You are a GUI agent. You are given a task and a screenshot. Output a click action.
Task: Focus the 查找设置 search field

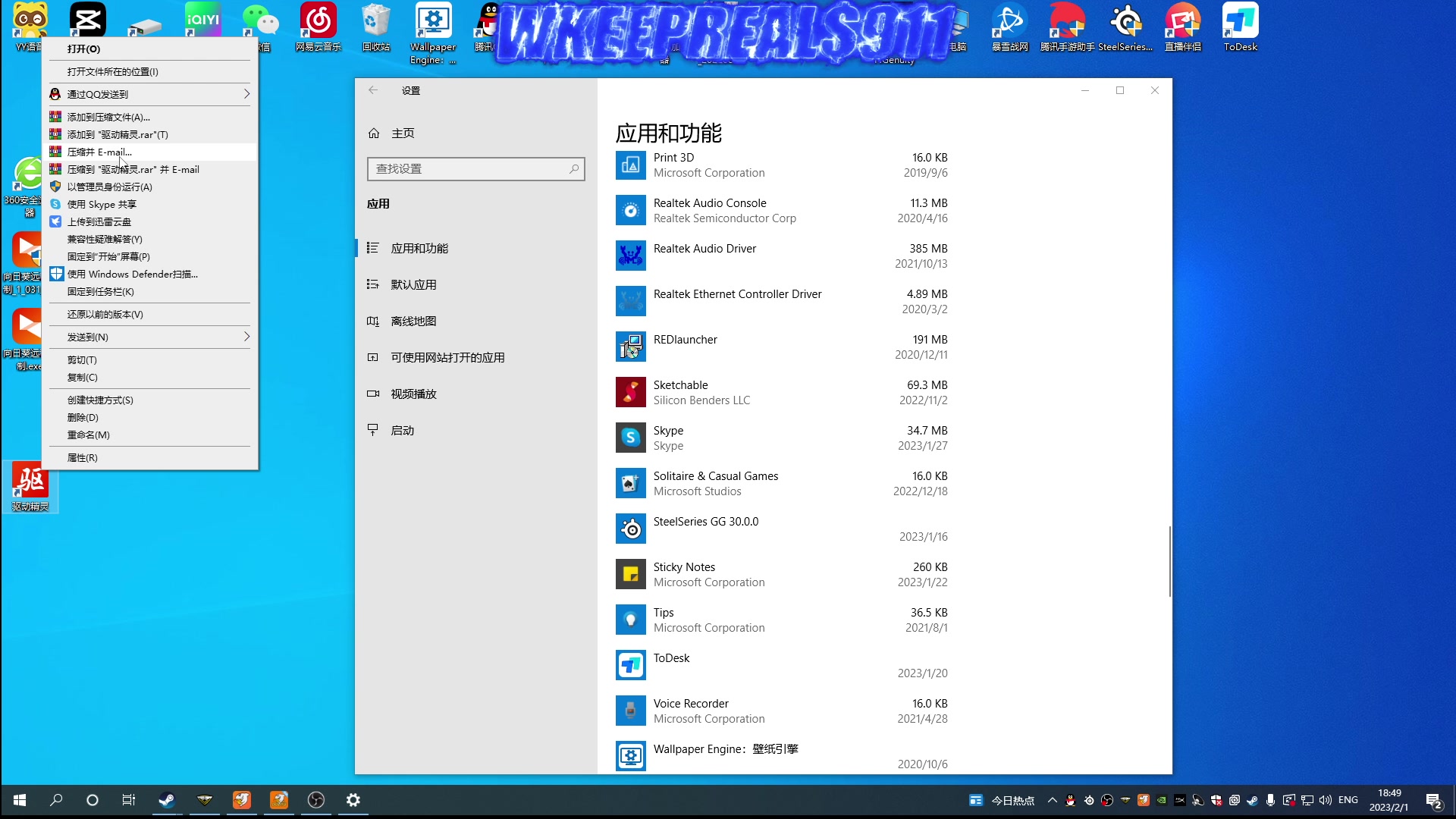coord(475,169)
